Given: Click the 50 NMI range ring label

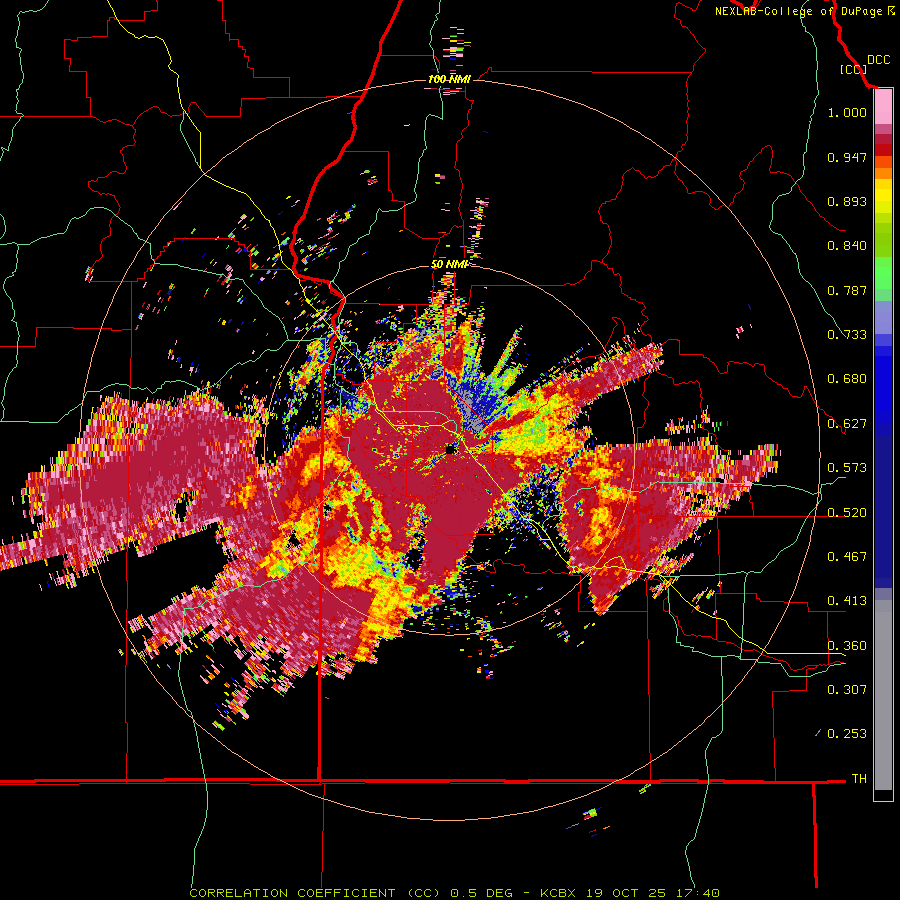Looking at the screenshot, I should 449,264.
